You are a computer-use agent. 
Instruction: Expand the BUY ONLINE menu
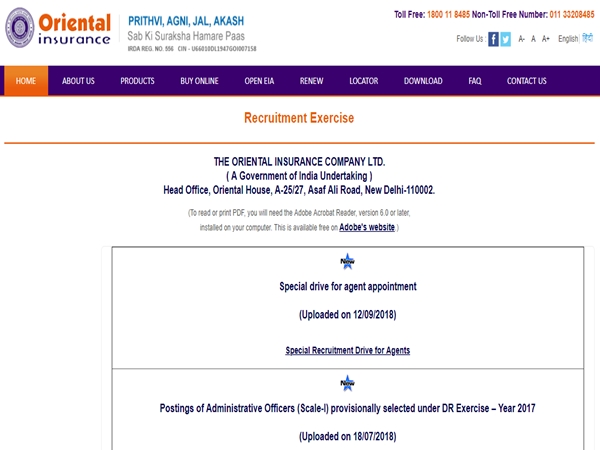(x=199, y=81)
